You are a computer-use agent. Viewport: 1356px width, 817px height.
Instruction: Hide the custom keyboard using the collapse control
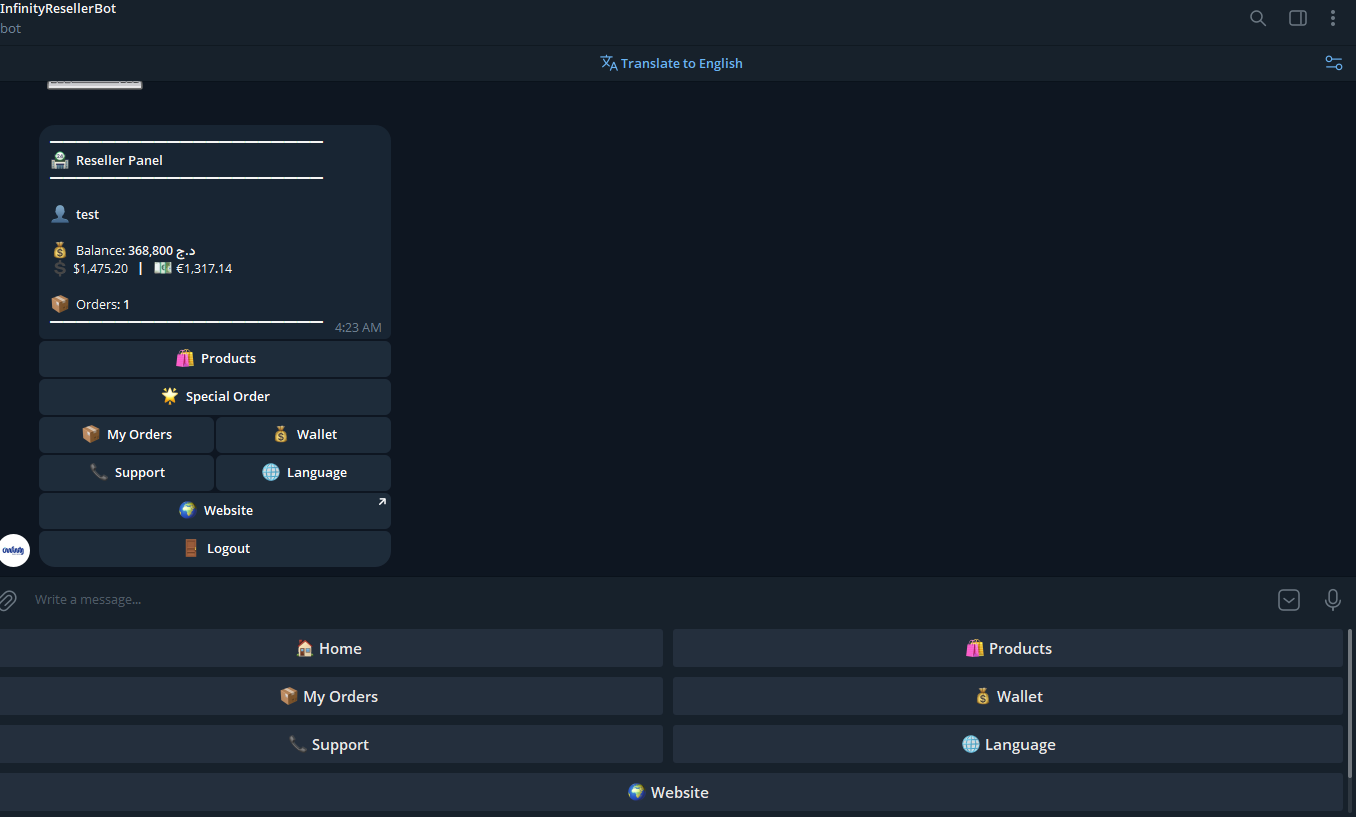tap(1288, 600)
